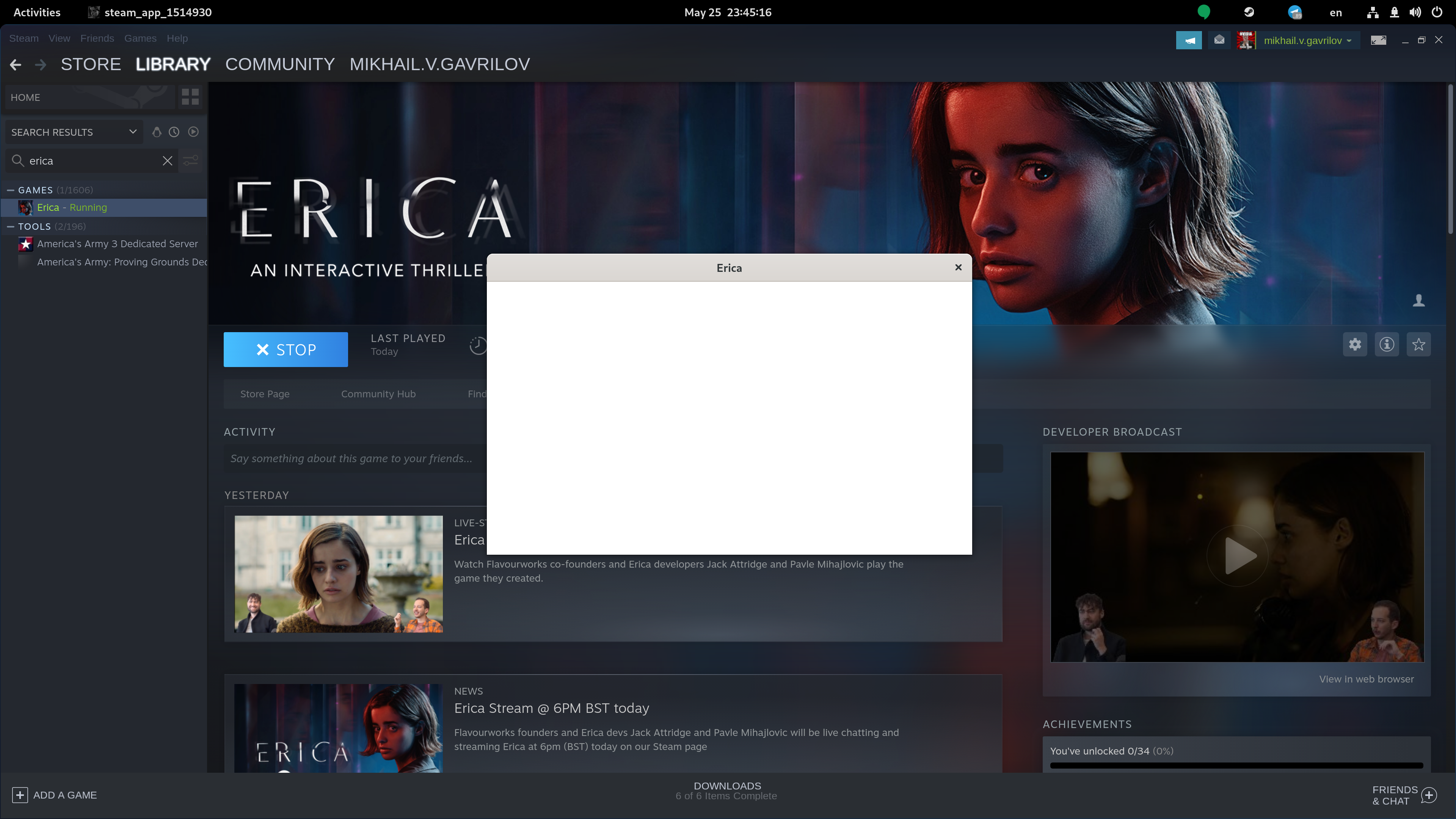The height and width of the screenshot is (819, 1456).
Task: Switch to the COMMUNITY tab
Action: 280,64
